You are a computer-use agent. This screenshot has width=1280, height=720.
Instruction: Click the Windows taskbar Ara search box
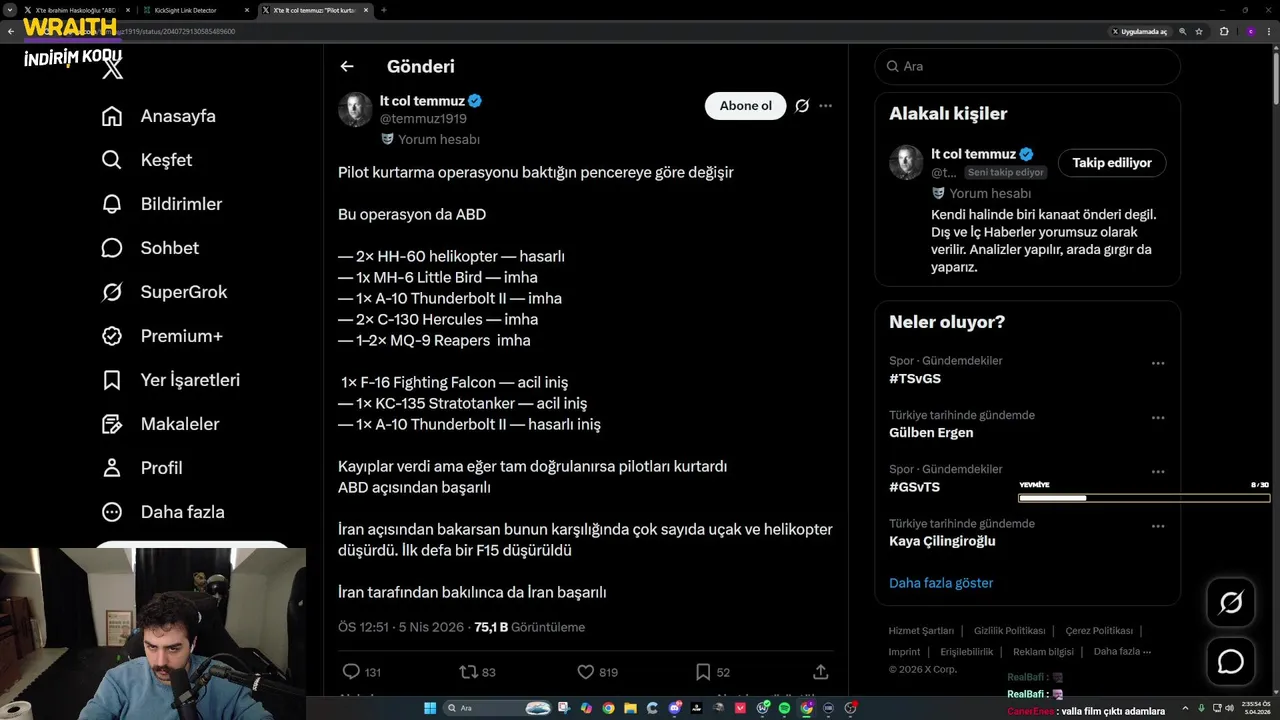point(497,708)
